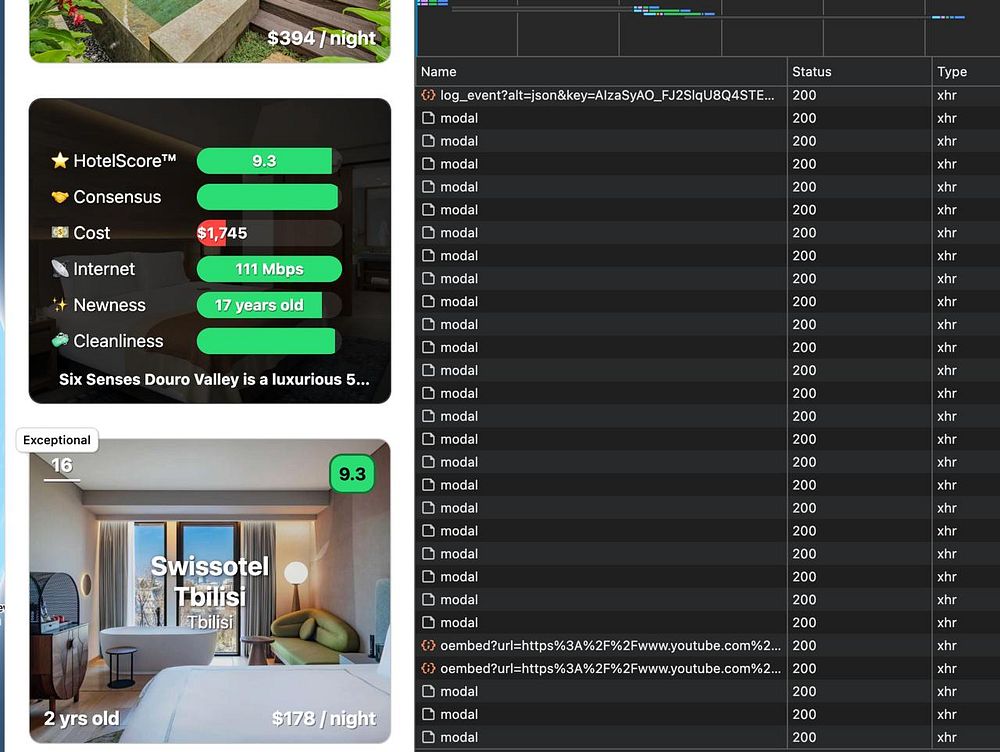
Task: Click the 200 status of log_event request
Action: [x=804, y=95]
